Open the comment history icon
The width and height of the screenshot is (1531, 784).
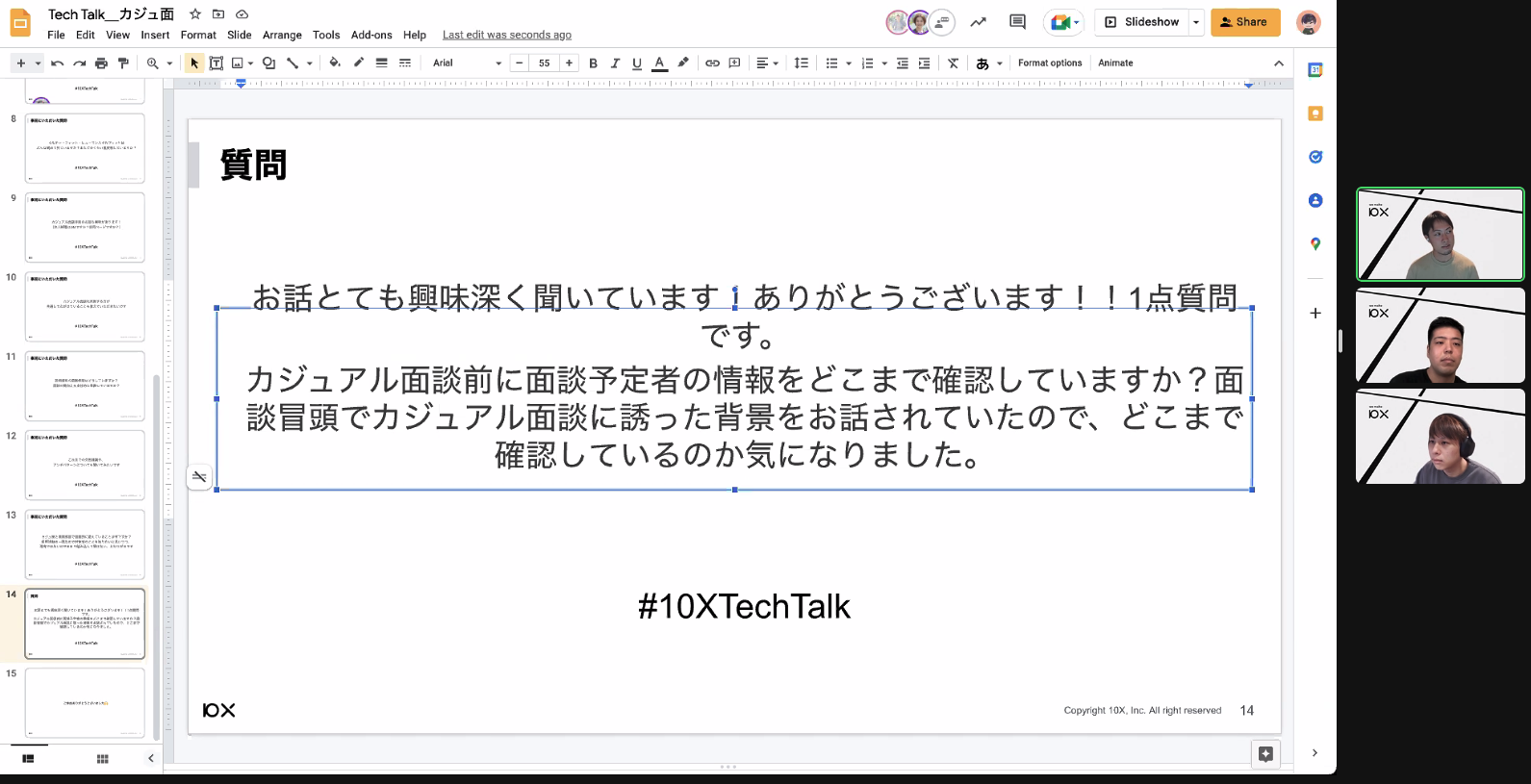pyautogui.click(x=1017, y=22)
